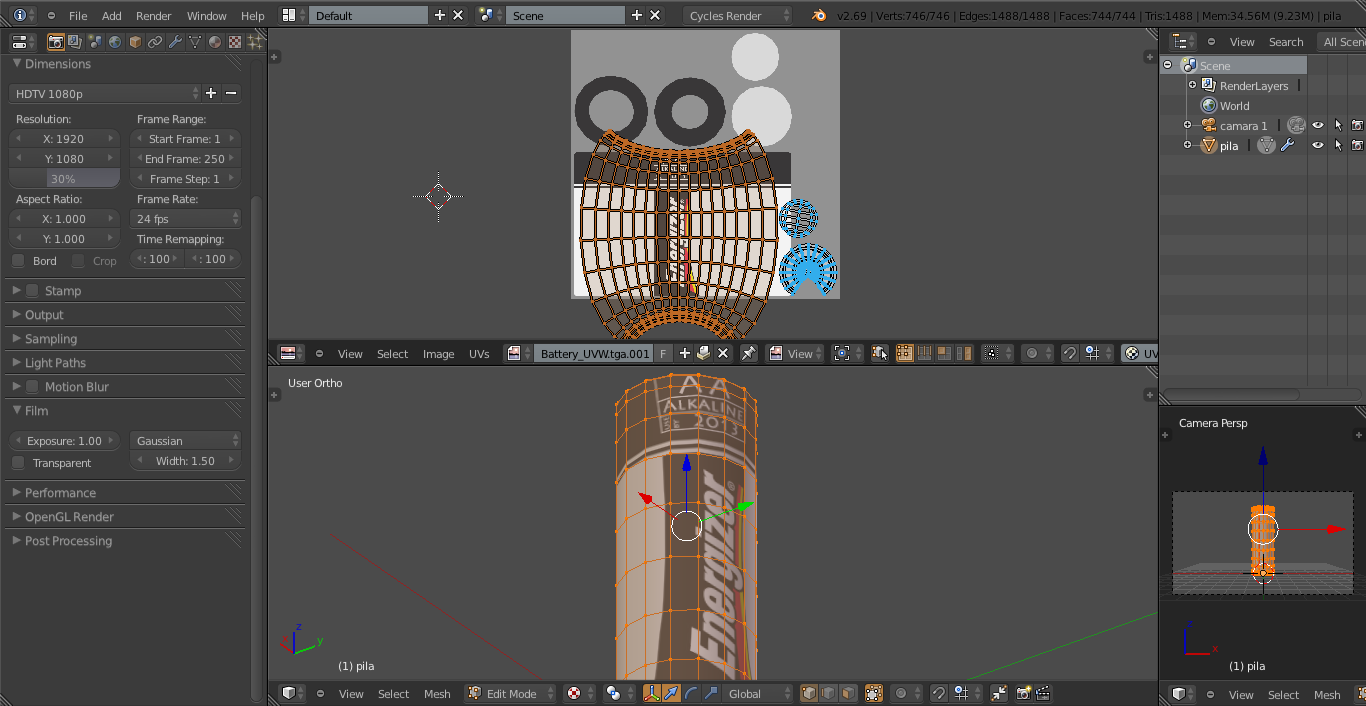Toggle renderability of pila object
1366x706 pixels.
(x=1357, y=145)
